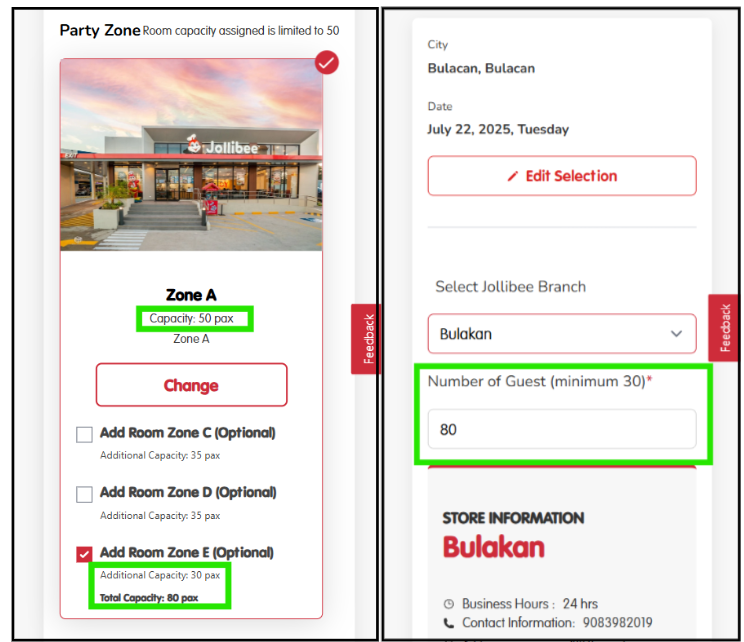Click the pencil icon in Edit Selection
This screenshot has height=642, width=744.
tap(513, 176)
